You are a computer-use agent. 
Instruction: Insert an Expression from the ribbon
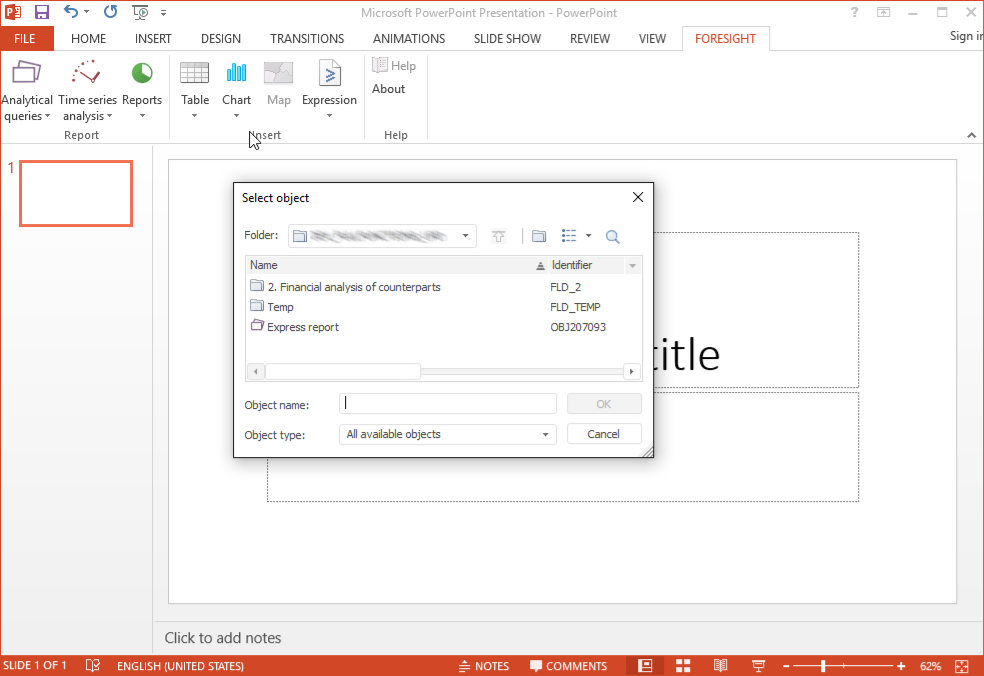coord(329,90)
